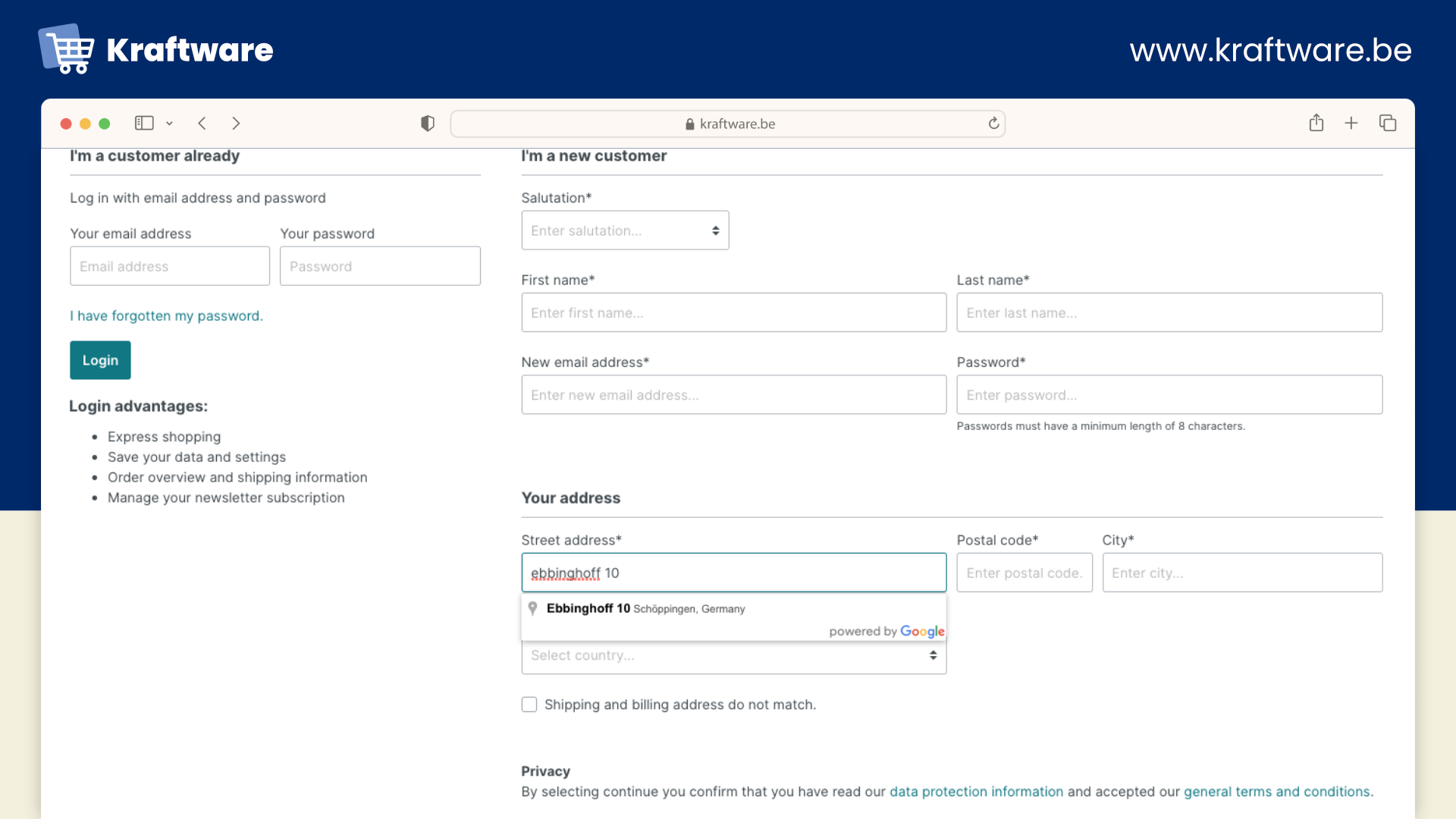Open the browser share icon
Screen dimensions: 1456x819
click(x=1316, y=123)
